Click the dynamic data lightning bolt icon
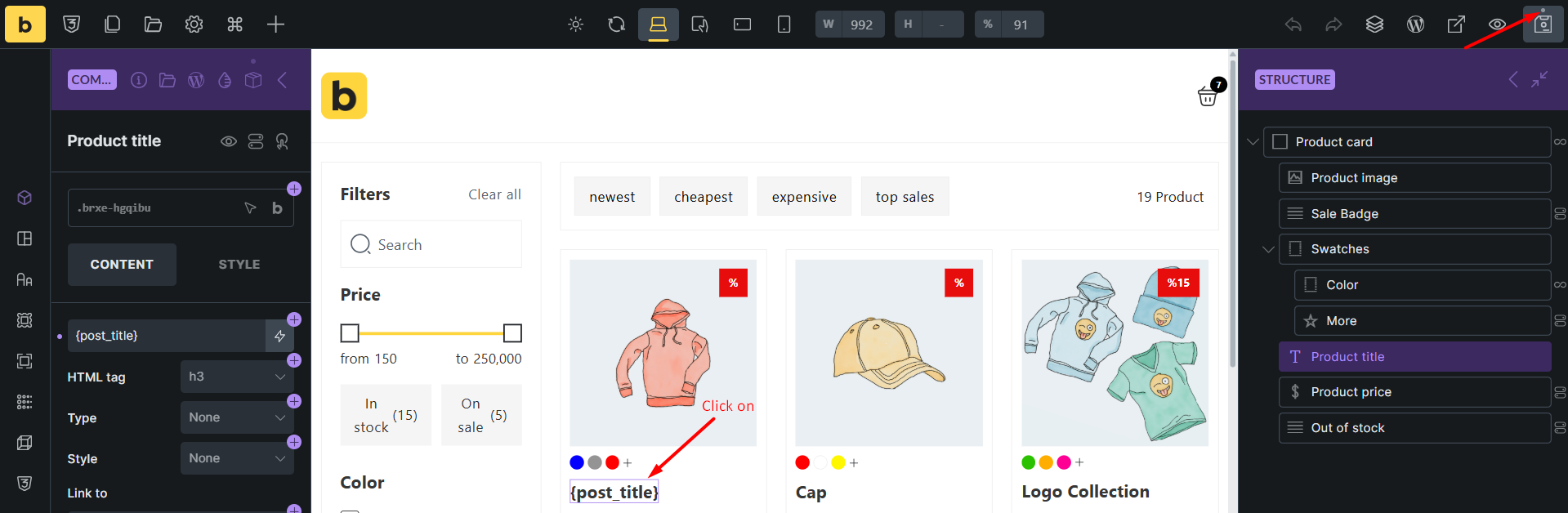Viewport: 1568px width, 513px height. click(279, 336)
